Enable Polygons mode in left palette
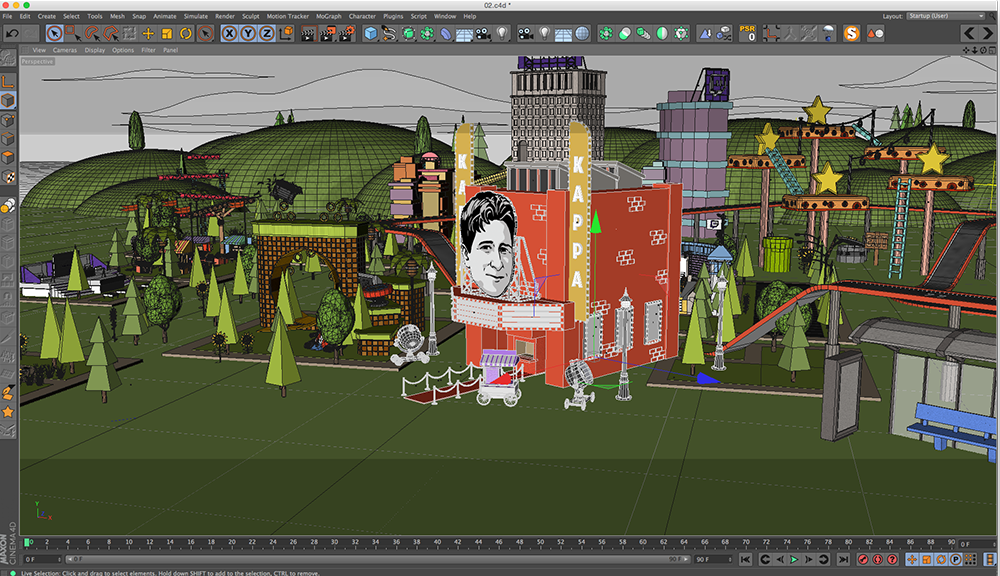The image size is (1000, 576). pyautogui.click(x=8, y=157)
